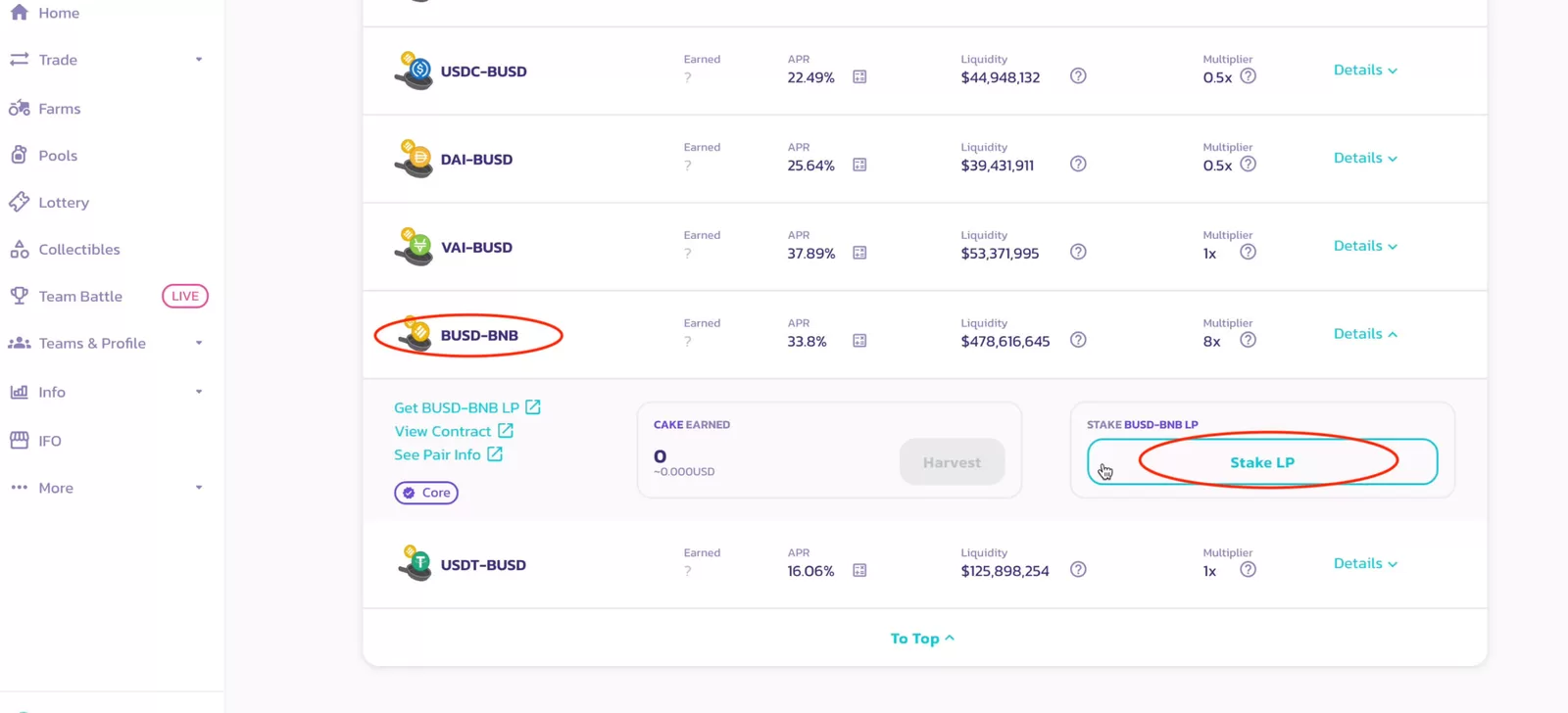The height and width of the screenshot is (713, 1568).
Task: Open APR calculator for VAI-BUSD
Action: 859,253
